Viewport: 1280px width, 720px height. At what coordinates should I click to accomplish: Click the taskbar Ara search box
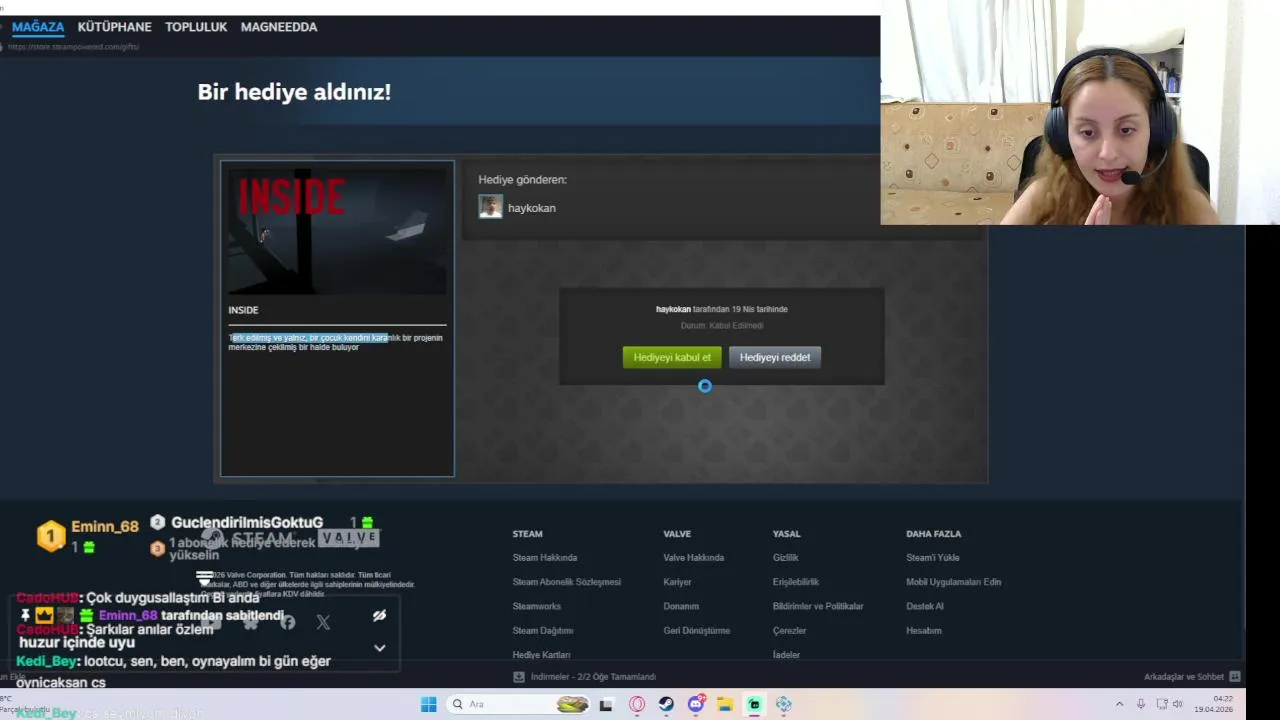tap(517, 704)
